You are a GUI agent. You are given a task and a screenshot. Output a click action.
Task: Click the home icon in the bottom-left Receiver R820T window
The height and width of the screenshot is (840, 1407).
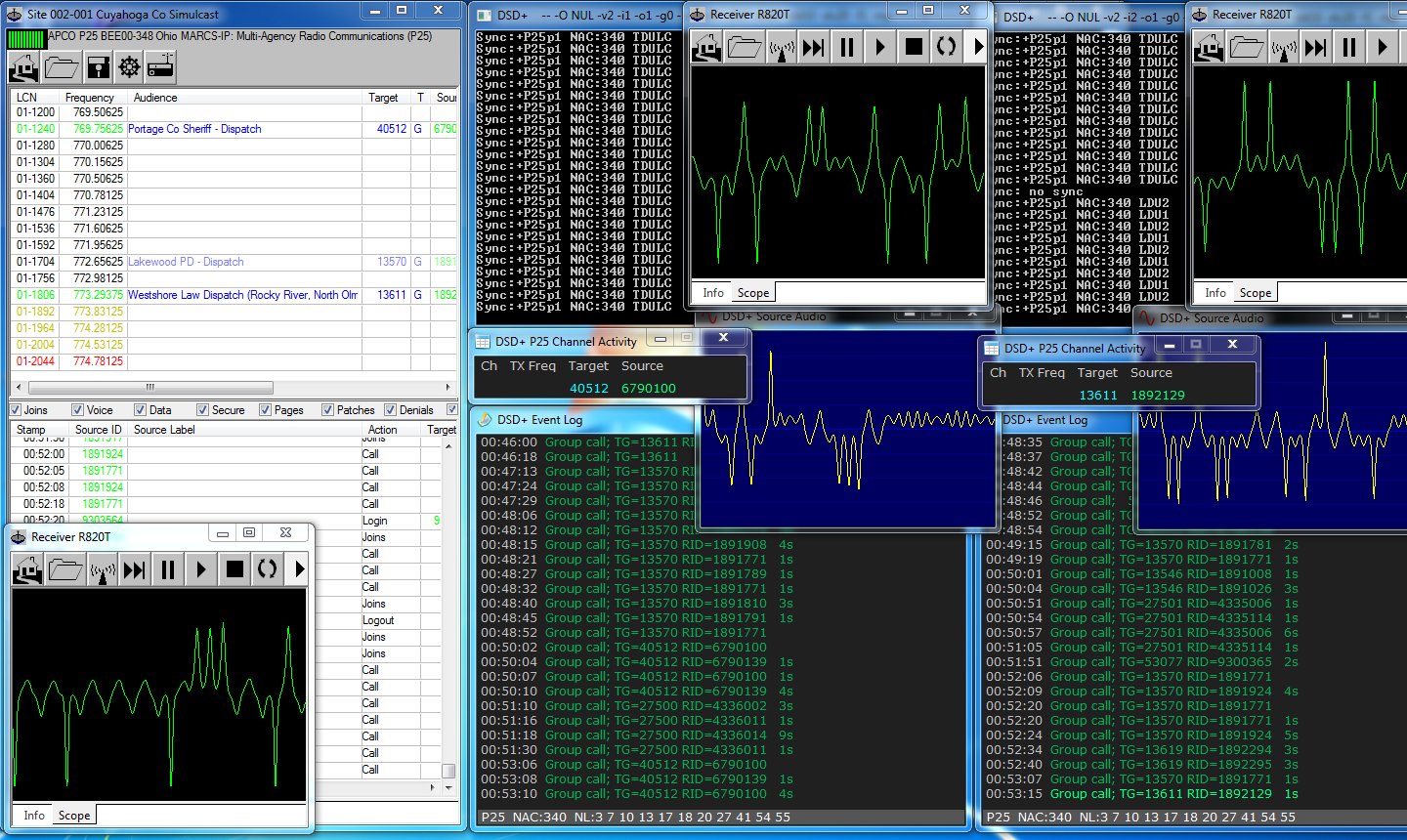coord(27,569)
